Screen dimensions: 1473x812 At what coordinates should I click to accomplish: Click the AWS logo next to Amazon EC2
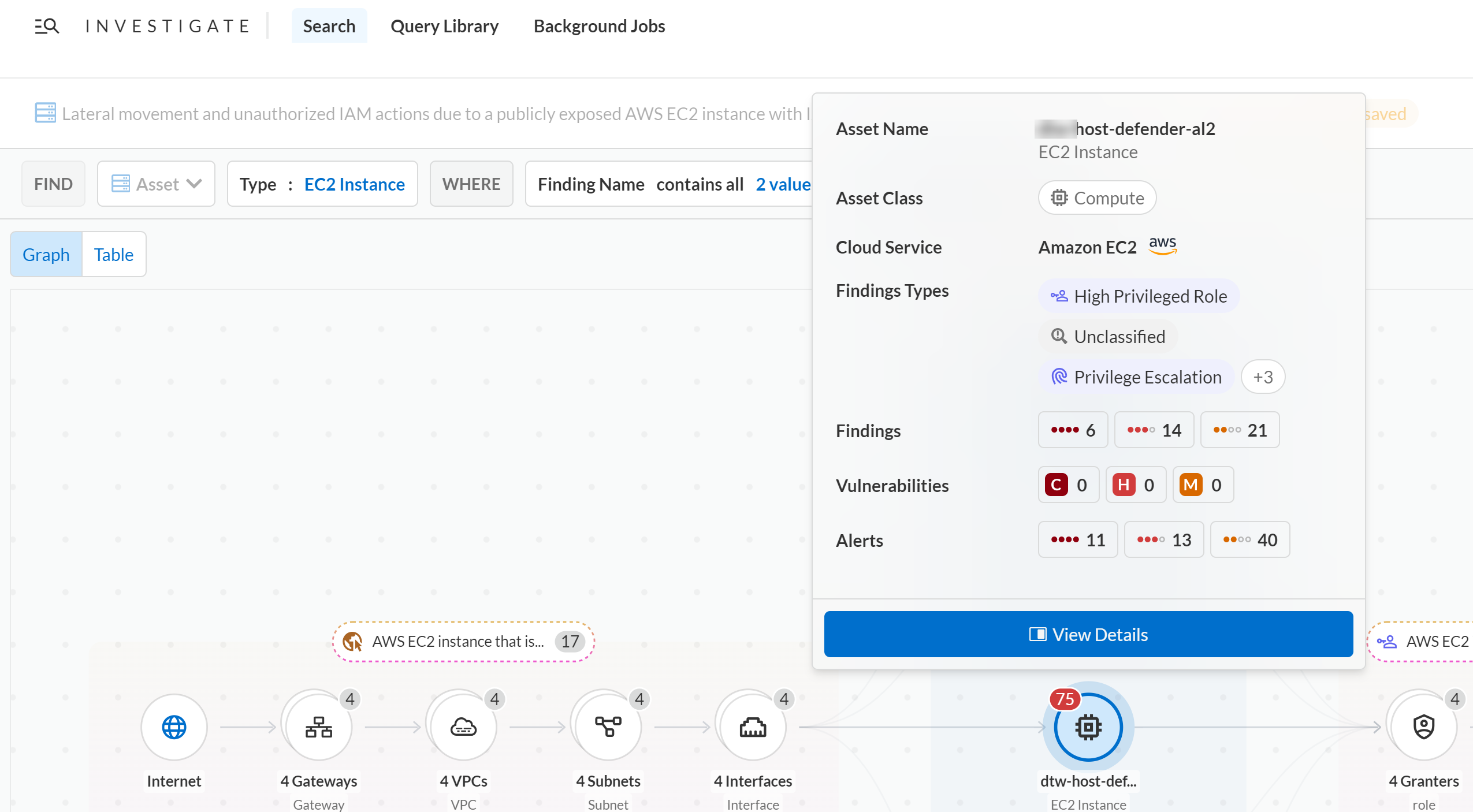click(1162, 245)
